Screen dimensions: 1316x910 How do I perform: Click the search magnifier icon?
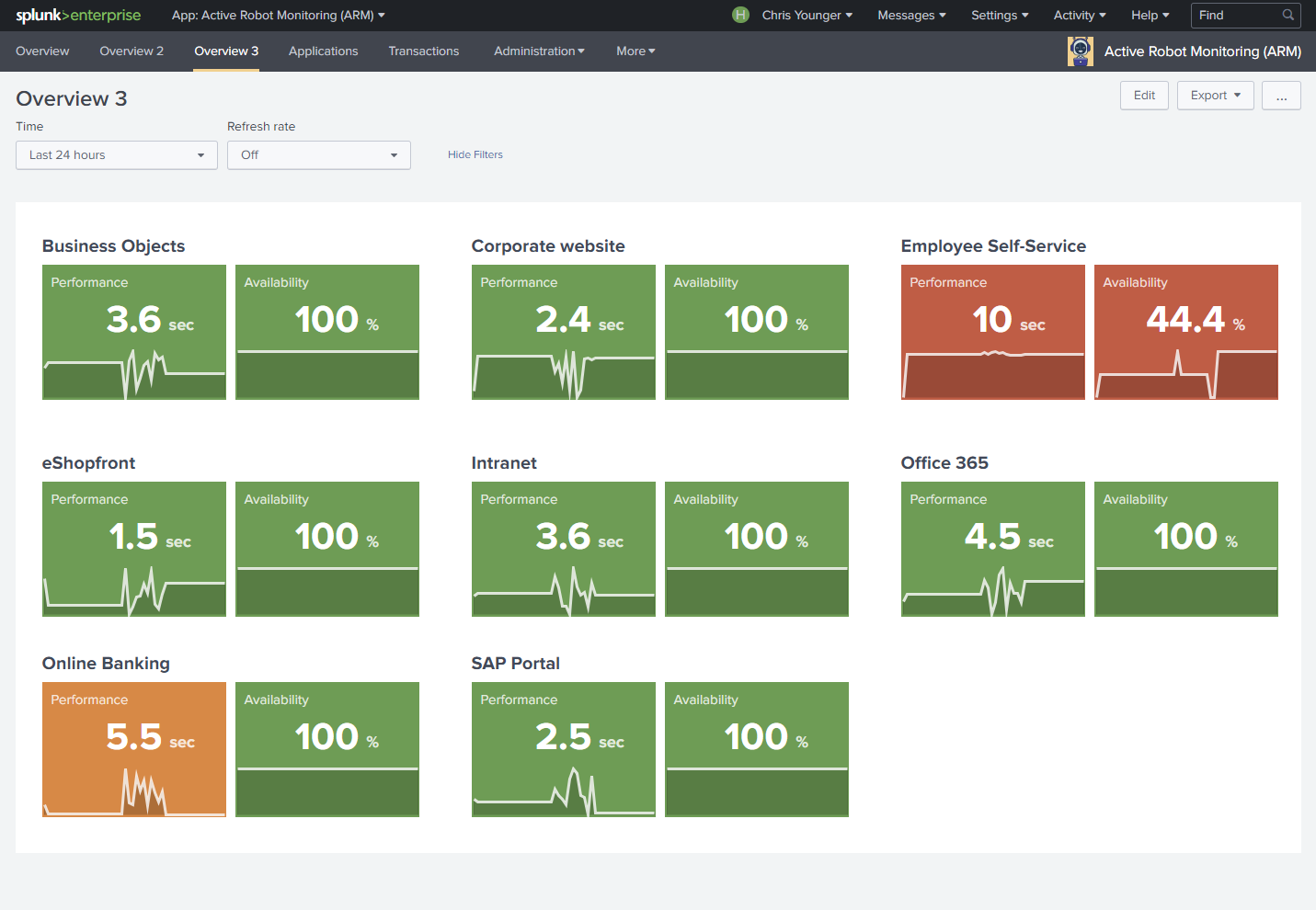[1287, 15]
